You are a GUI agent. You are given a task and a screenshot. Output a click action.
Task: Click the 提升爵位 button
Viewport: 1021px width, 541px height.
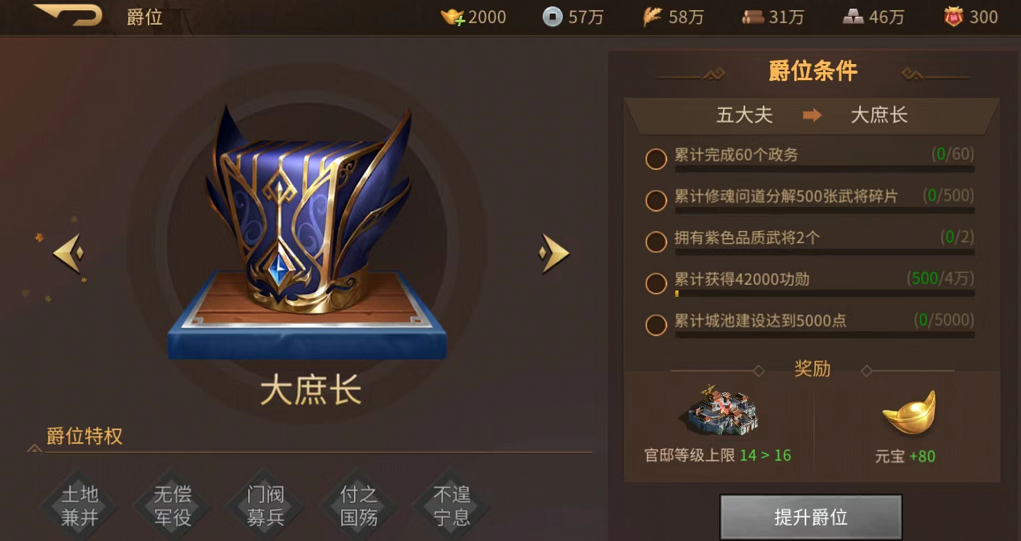[x=811, y=518]
